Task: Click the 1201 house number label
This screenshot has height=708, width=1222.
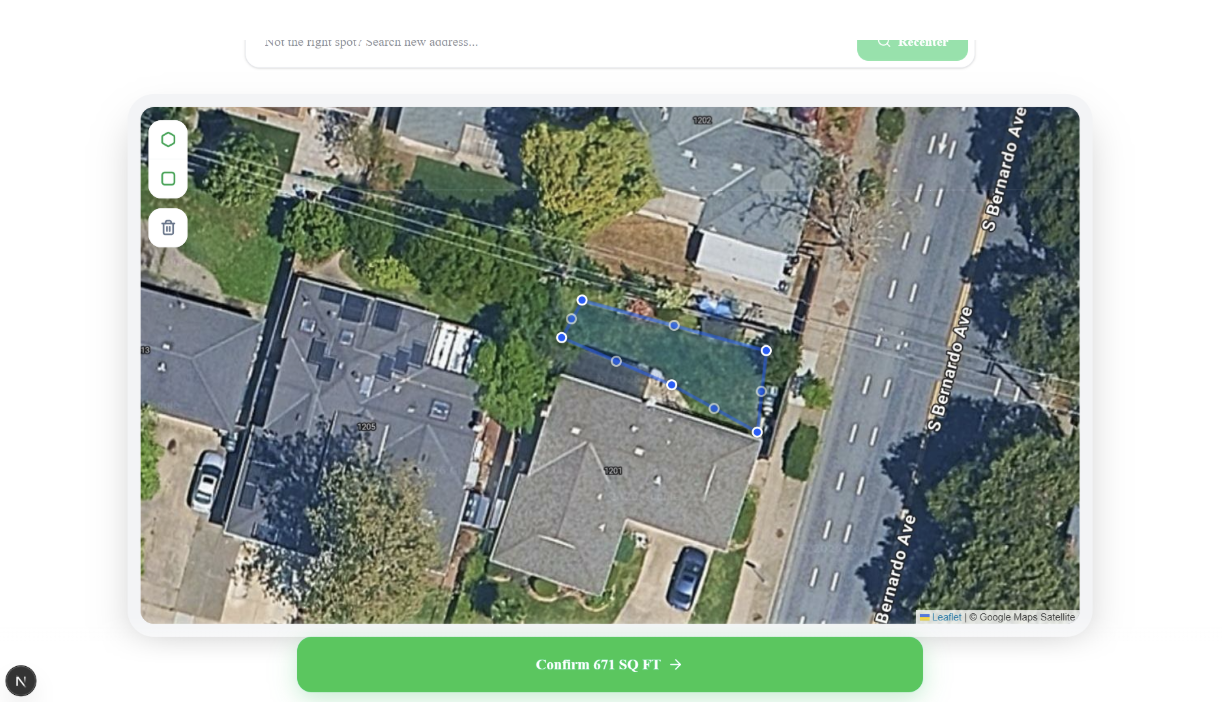Action: coord(613,471)
